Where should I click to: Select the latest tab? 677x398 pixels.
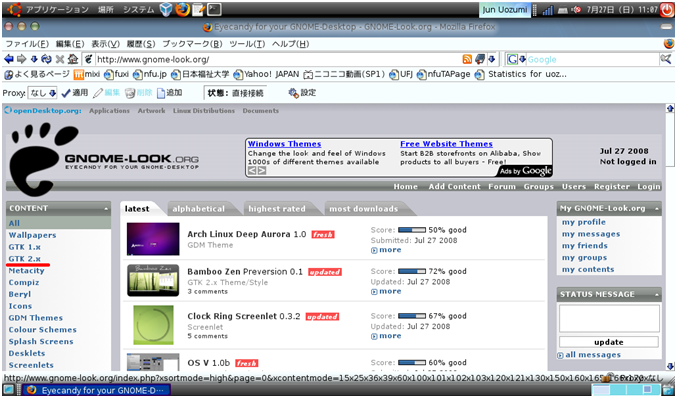click(x=137, y=209)
